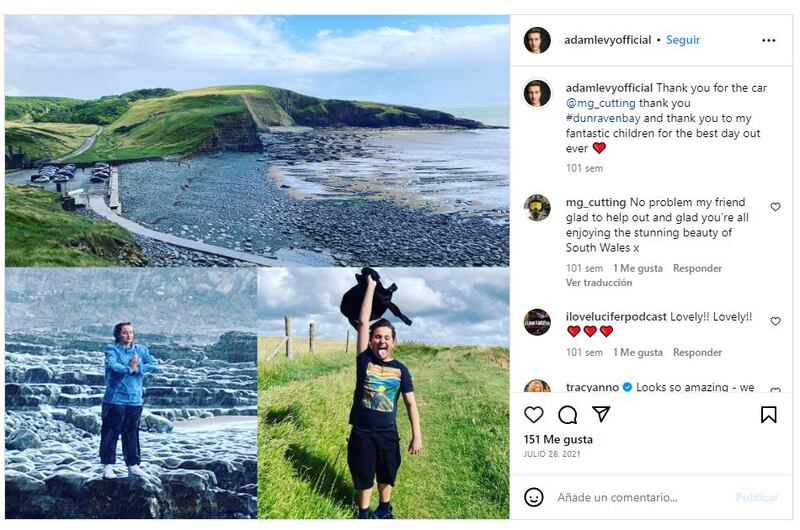Like mg_cutting's comment

coord(775,207)
